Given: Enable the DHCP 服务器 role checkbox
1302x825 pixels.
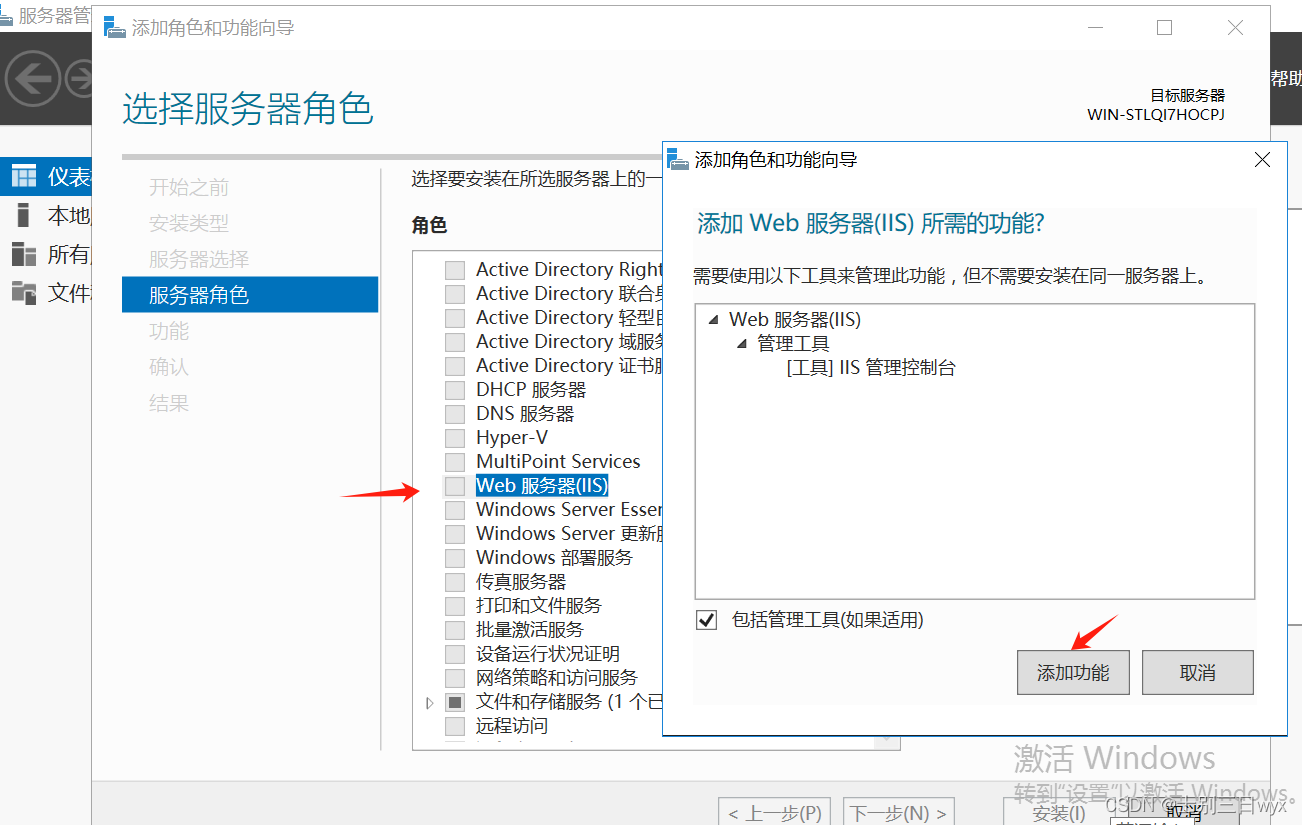Looking at the screenshot, I should coord(455,390).
